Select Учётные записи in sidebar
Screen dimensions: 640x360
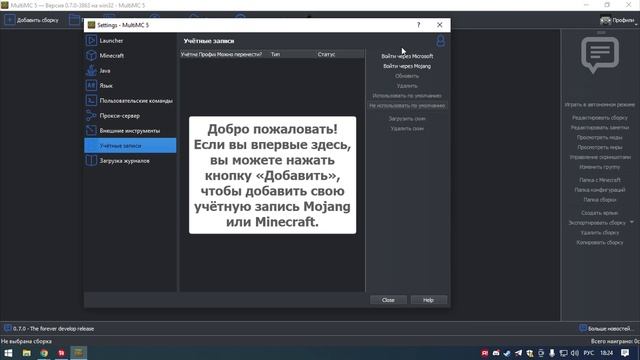(x=130, y=146)
